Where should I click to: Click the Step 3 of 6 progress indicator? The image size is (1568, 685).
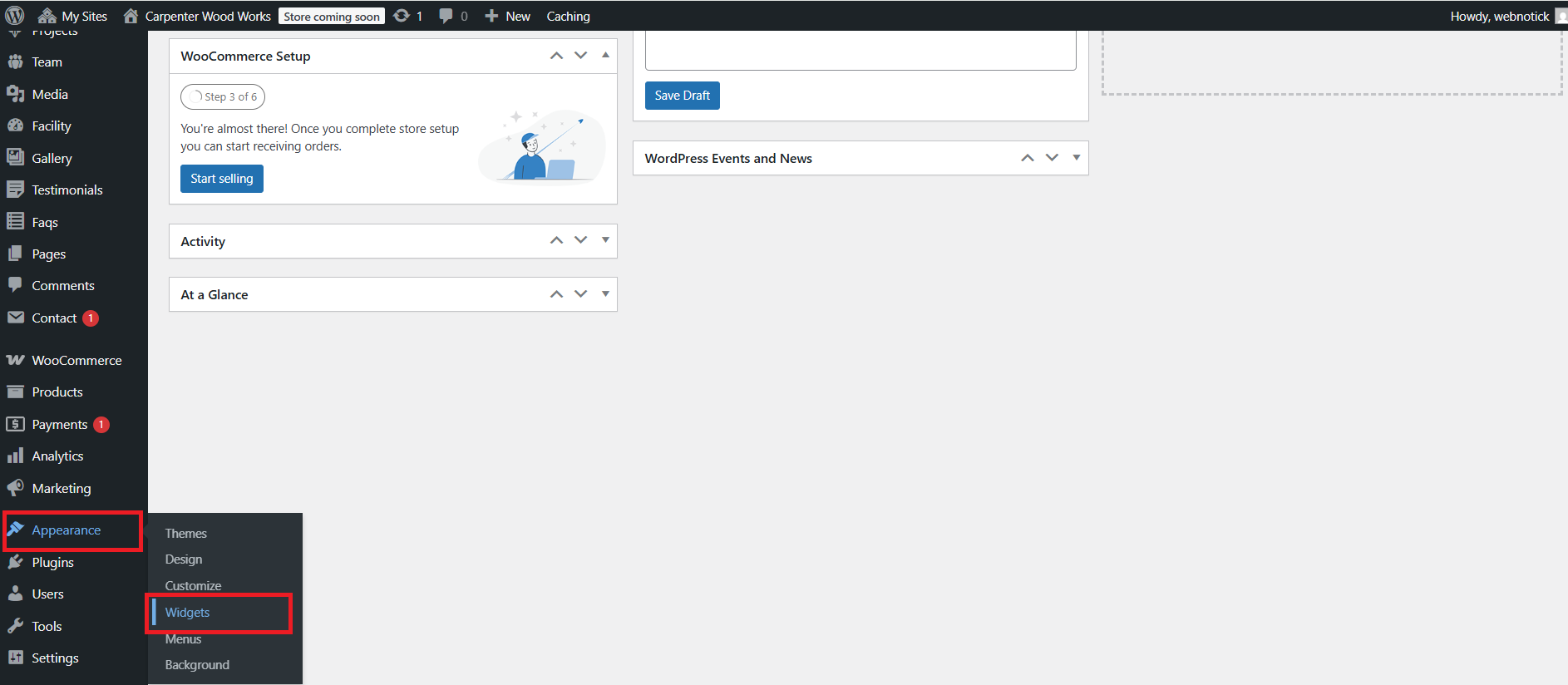tap(223, 96)
